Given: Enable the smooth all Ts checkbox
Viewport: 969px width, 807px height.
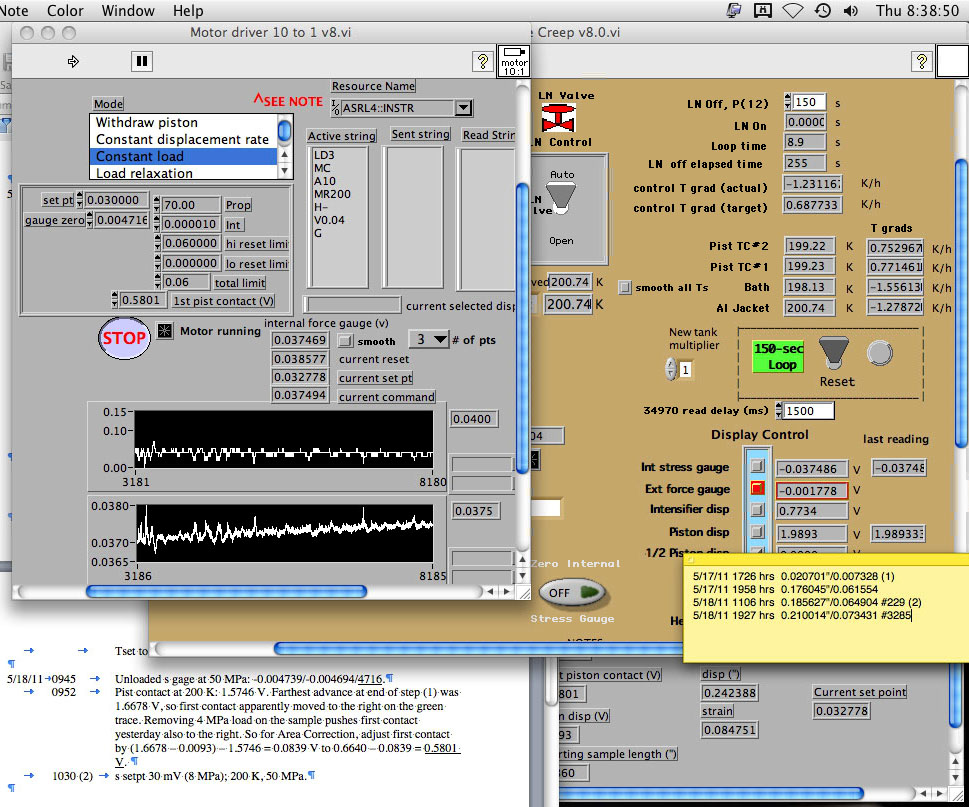Looking at the screenshot, I should click(625, 287).
